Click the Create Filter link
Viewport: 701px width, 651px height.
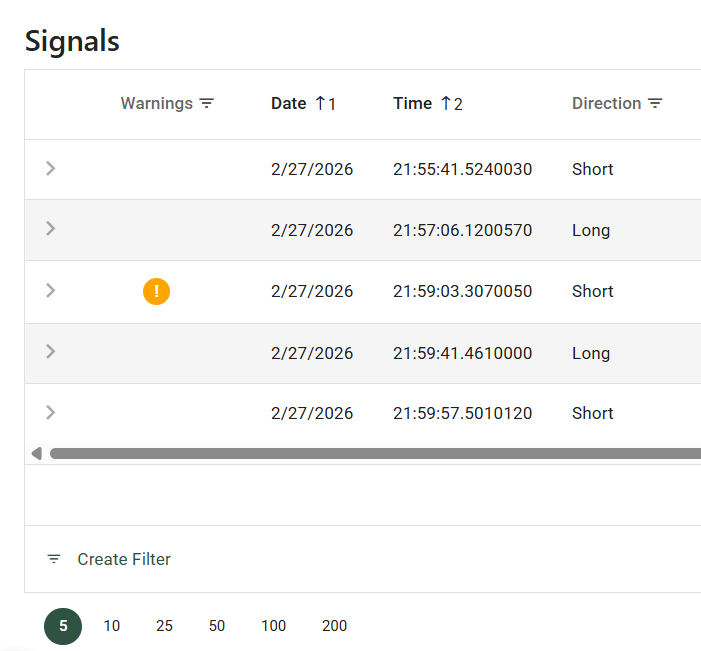click(124, 559)
